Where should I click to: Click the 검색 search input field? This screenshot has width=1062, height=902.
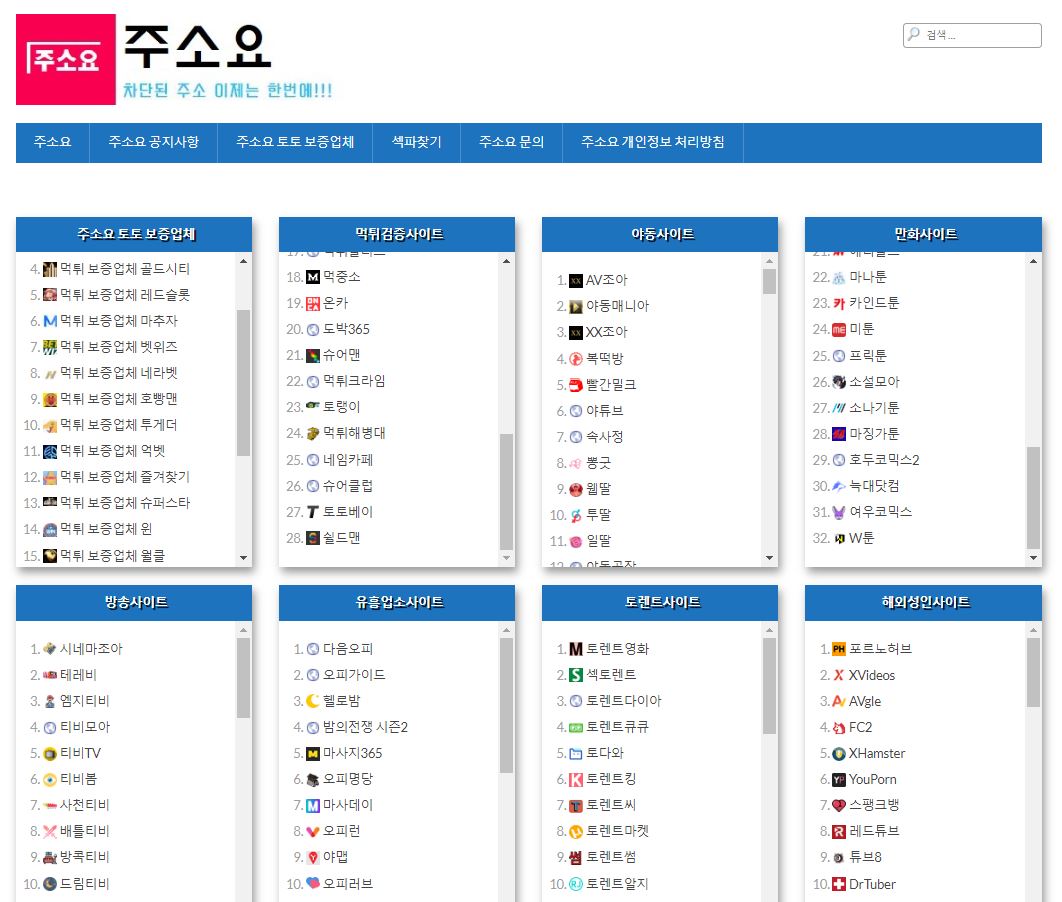[x=972, y=35]
